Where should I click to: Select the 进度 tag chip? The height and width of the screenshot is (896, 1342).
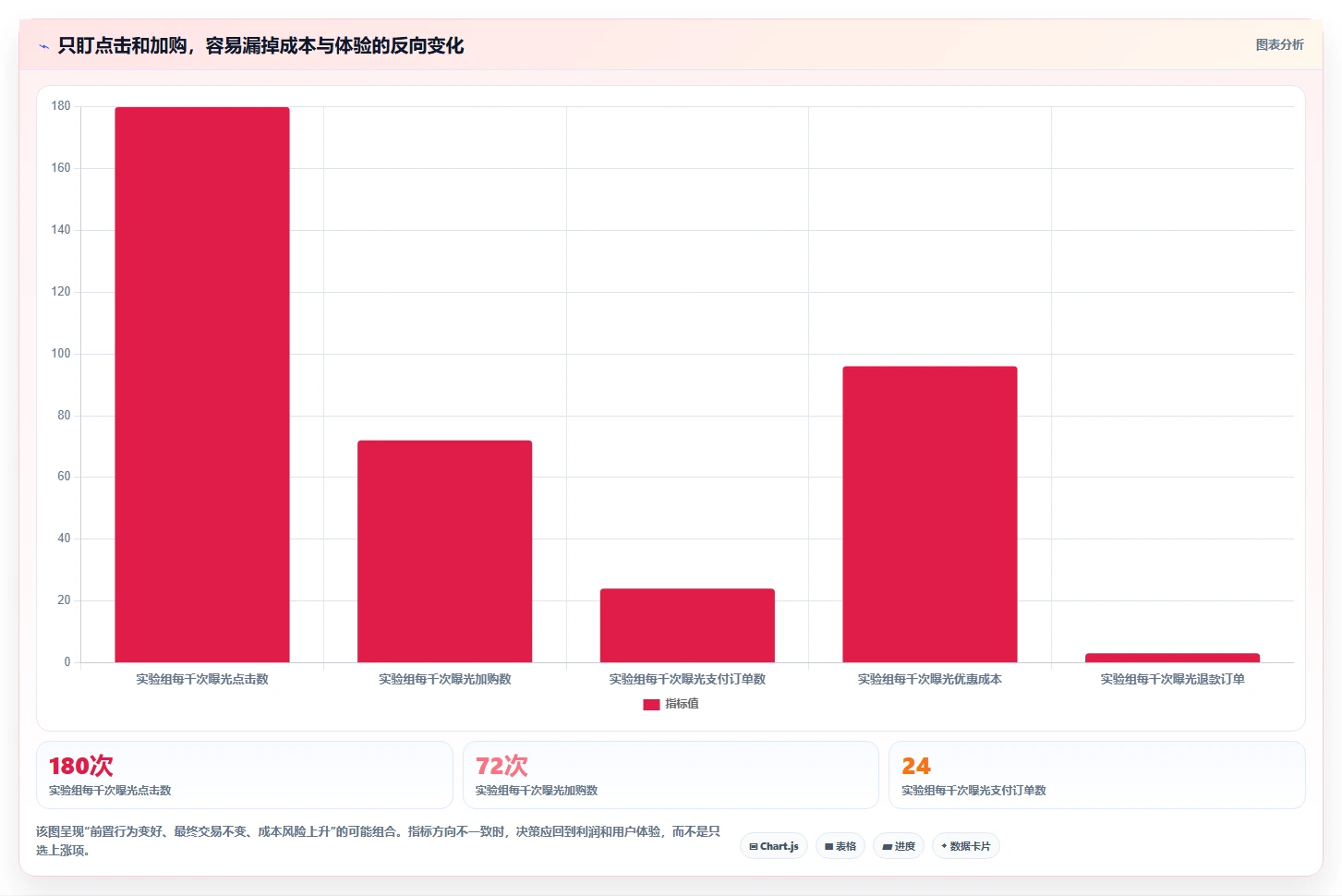pos(899,846)
